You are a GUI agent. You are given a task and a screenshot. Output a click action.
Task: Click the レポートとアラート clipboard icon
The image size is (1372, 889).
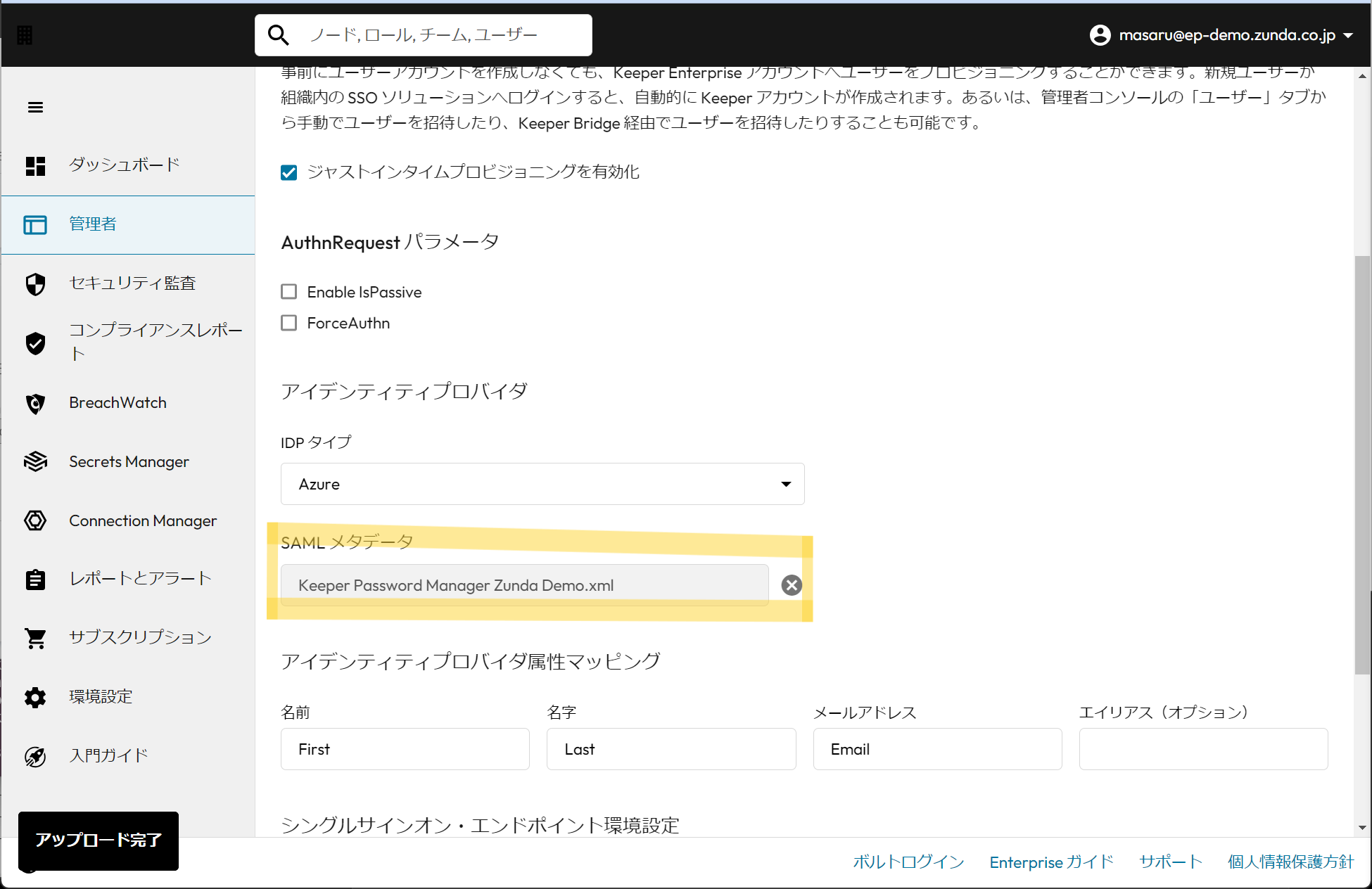(35, 580)
